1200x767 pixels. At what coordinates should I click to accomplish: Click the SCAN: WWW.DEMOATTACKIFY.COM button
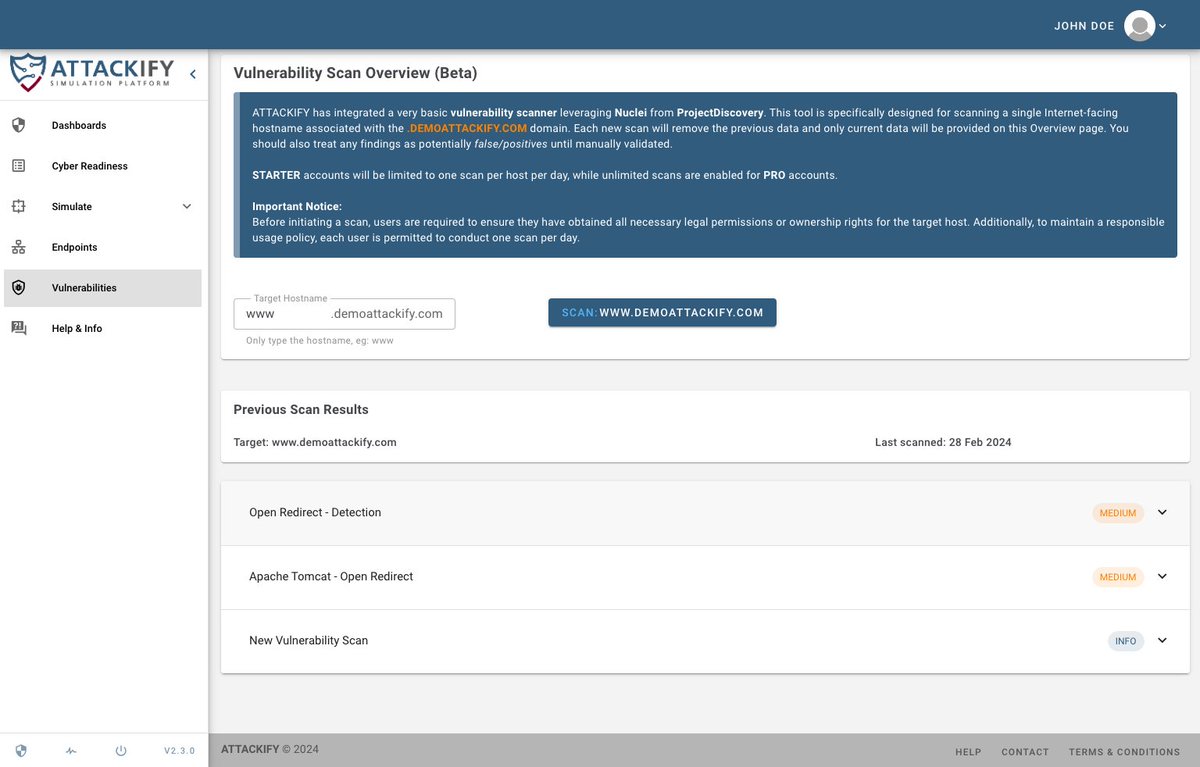(662, 312)
